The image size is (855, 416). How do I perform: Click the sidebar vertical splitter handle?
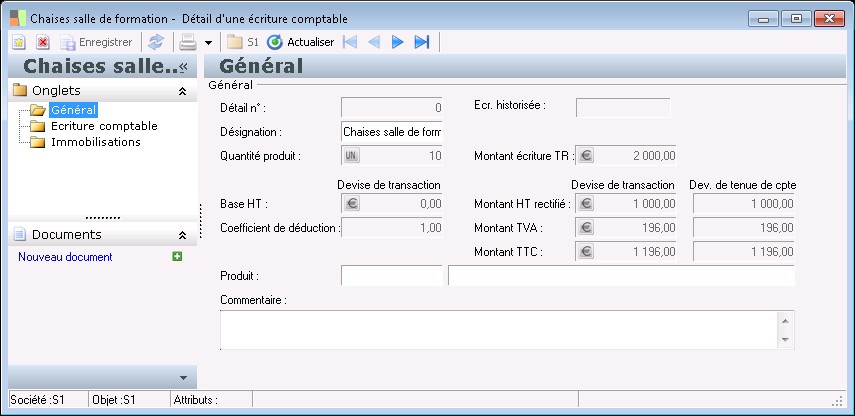(x=201, y=221)
